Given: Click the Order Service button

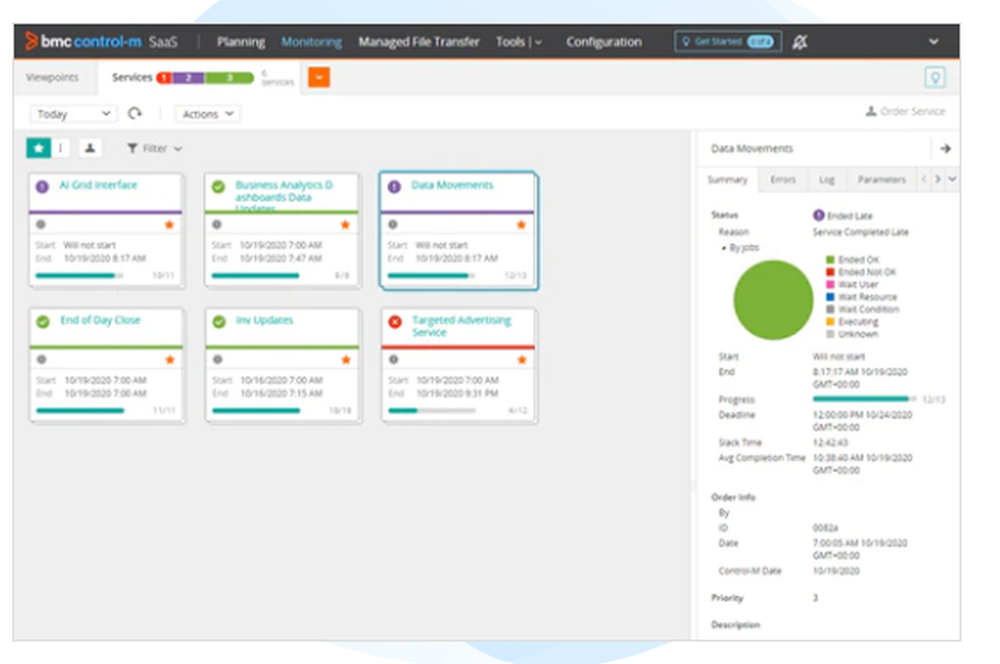Looking at the screenshot, I should click(x=905, y=111).
